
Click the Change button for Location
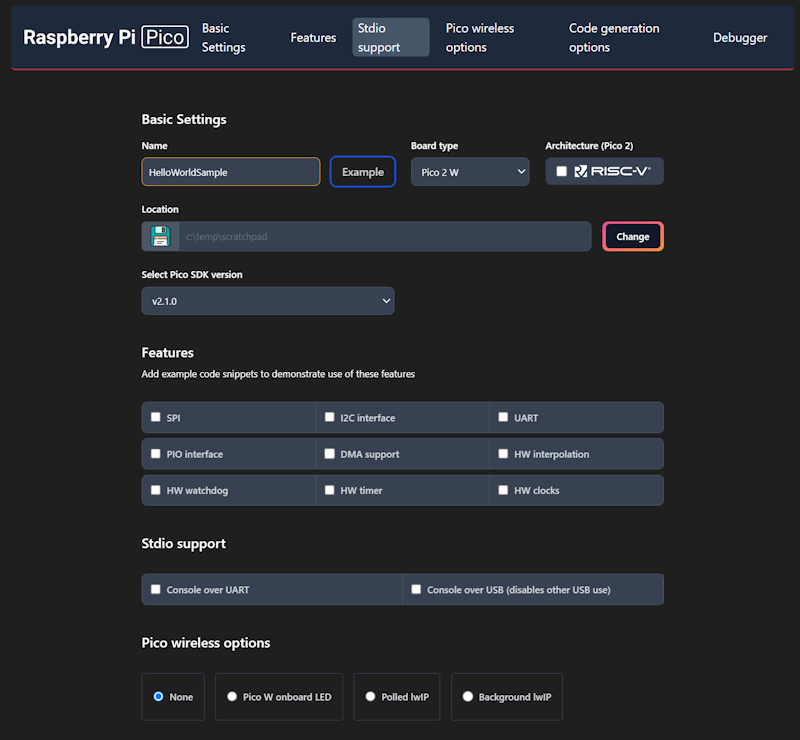(632, 236)
